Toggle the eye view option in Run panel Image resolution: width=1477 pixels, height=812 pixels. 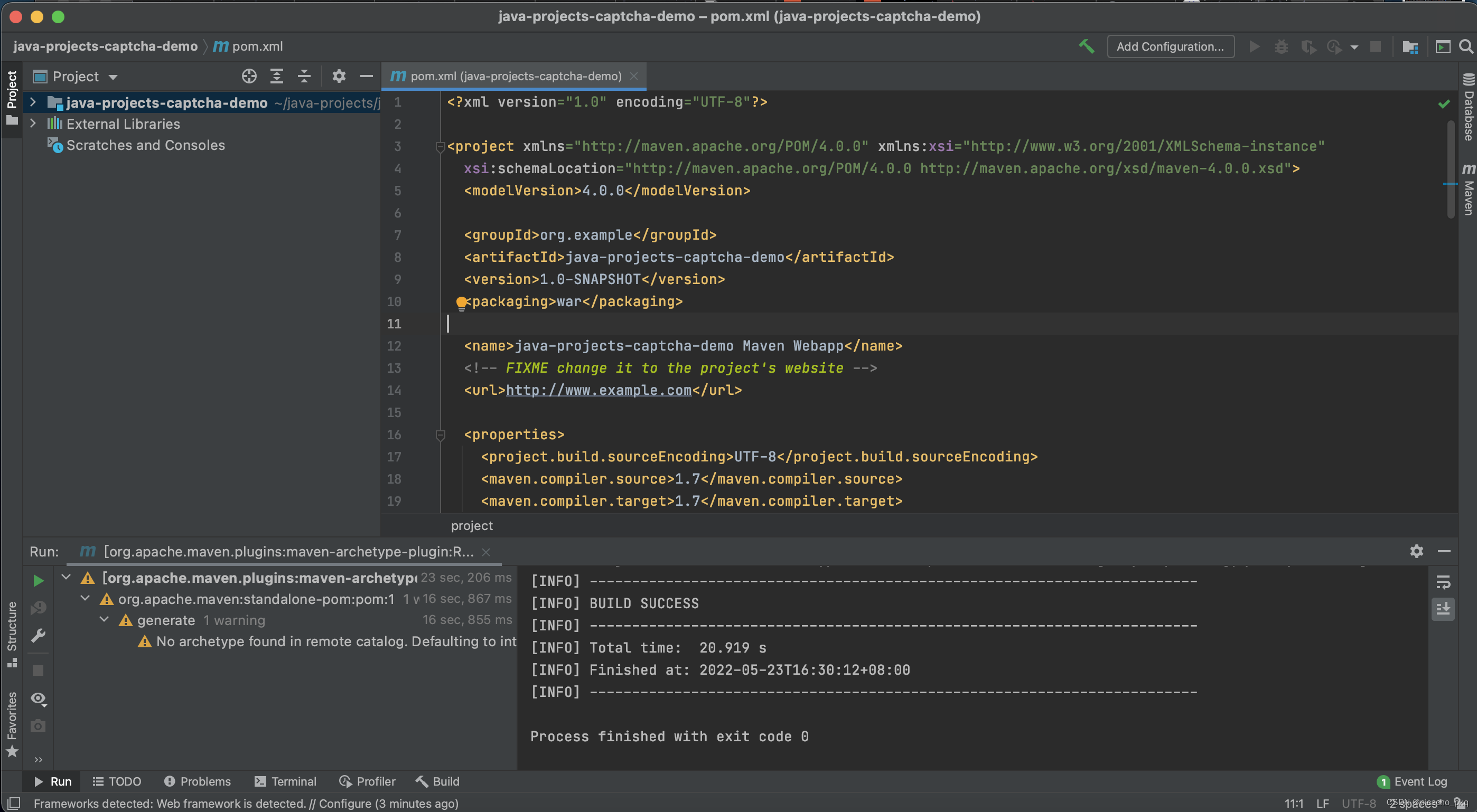[x=39, y=698]
